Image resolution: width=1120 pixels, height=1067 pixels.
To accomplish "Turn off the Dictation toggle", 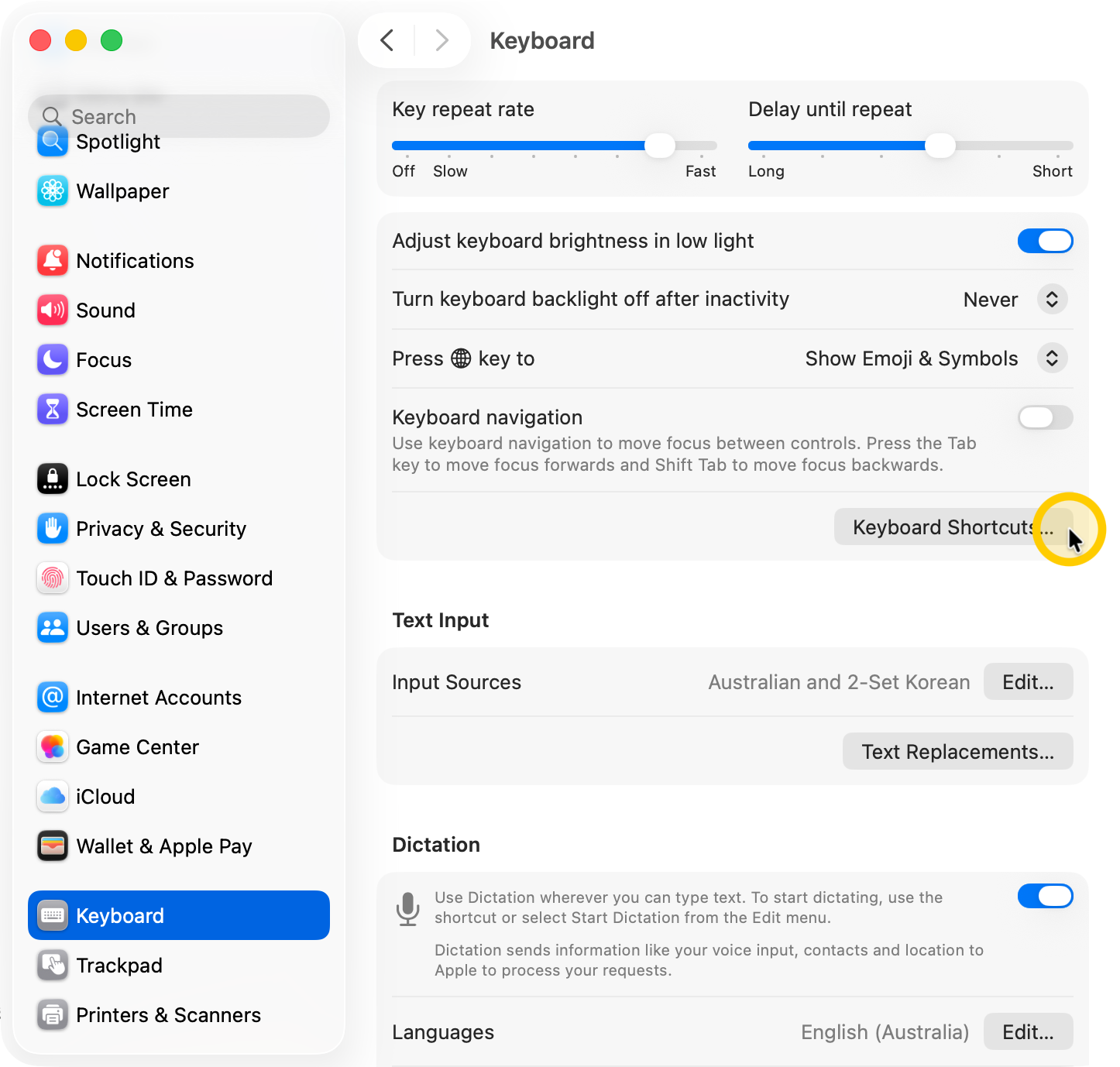I will point(1045,896).
